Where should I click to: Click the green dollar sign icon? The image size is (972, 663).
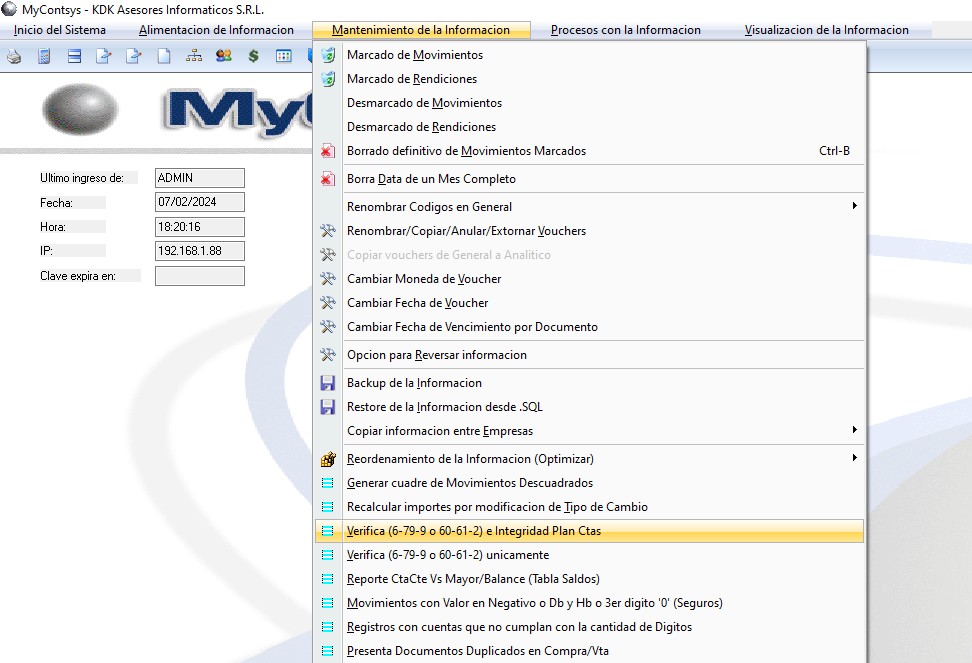coord(253,56)
